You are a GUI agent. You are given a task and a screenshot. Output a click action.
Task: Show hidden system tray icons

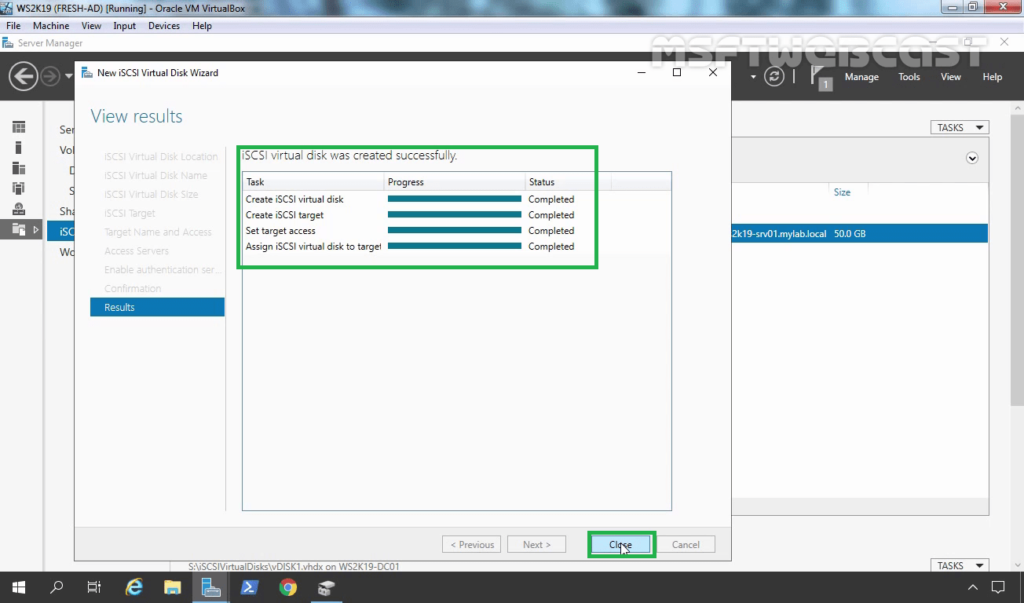[972, 587]
